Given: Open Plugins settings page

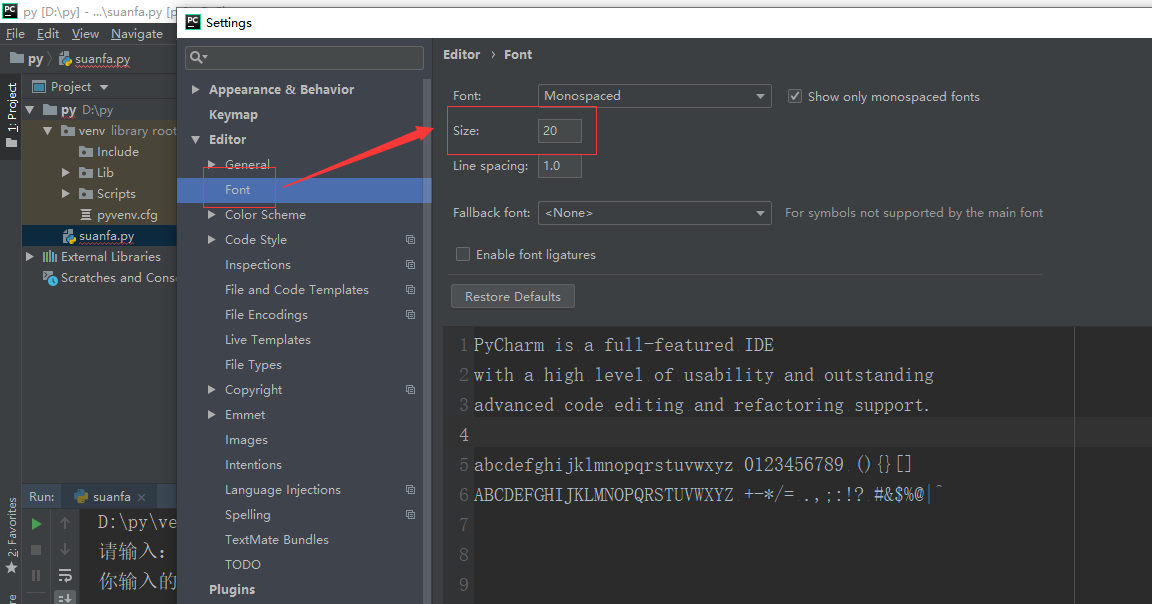Looking at the screenshot, I should tap(231, 589).
